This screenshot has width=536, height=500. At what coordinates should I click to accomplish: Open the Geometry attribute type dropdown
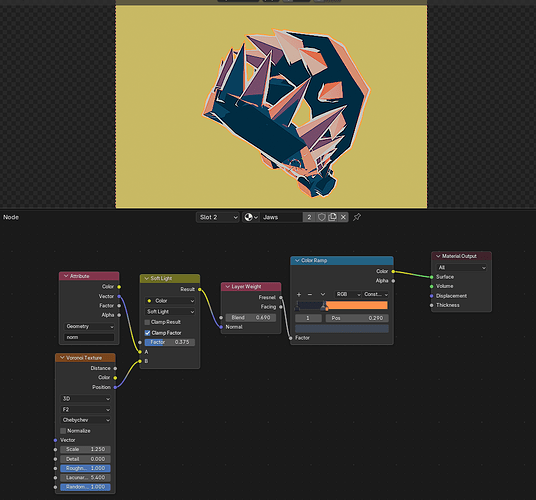coord(89,326)
